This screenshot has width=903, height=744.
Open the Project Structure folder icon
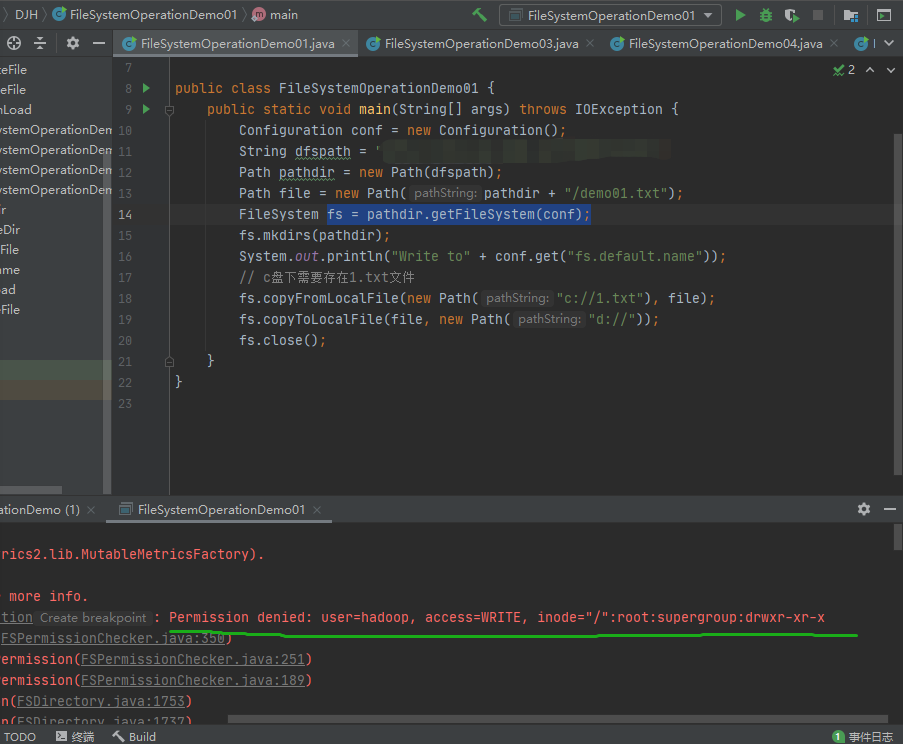[x=851, y=16]
